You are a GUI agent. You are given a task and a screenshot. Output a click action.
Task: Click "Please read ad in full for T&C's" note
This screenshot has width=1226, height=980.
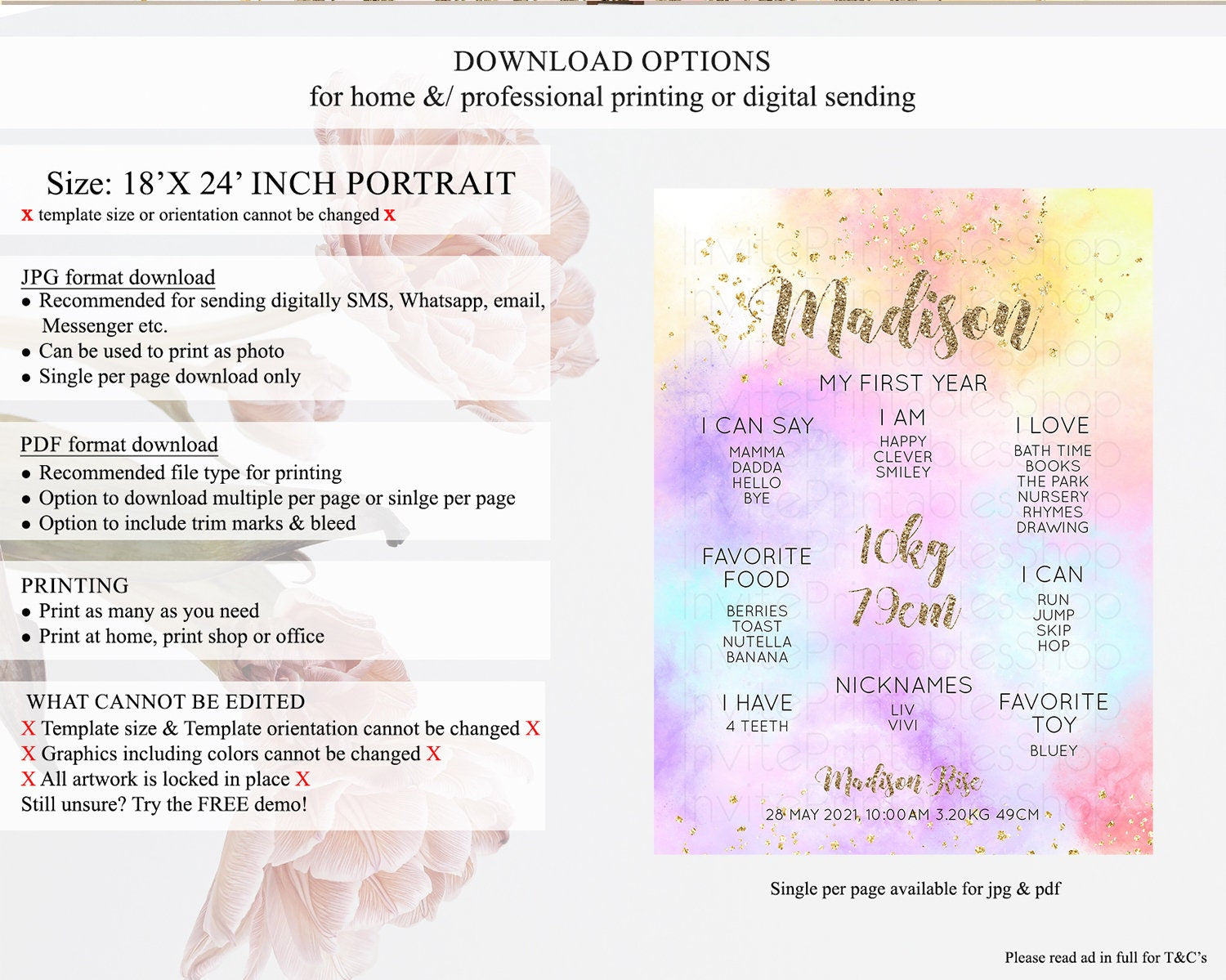tap(1105, 957)
